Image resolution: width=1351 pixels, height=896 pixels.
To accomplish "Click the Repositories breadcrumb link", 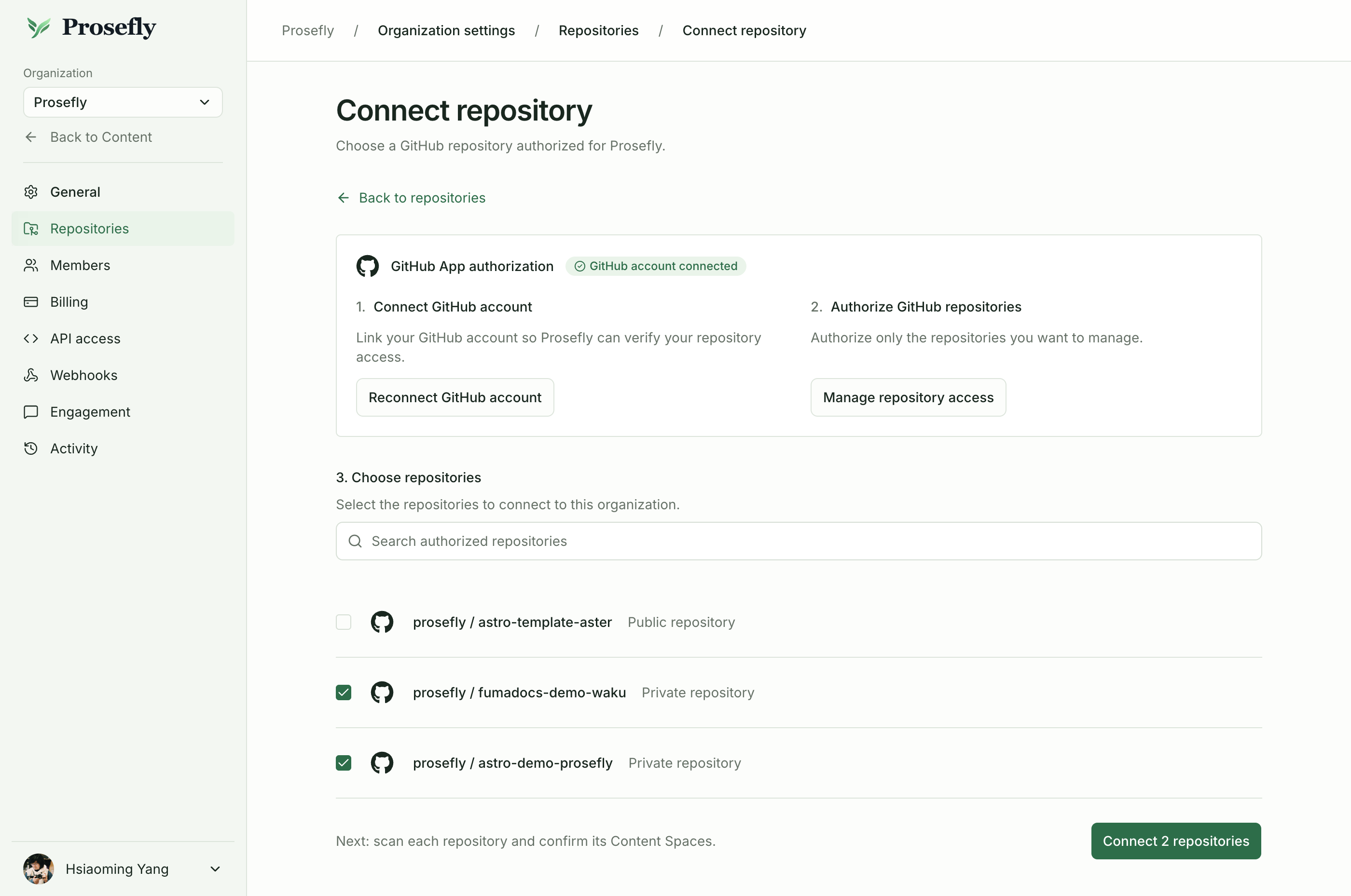I will tap(598, 30).
